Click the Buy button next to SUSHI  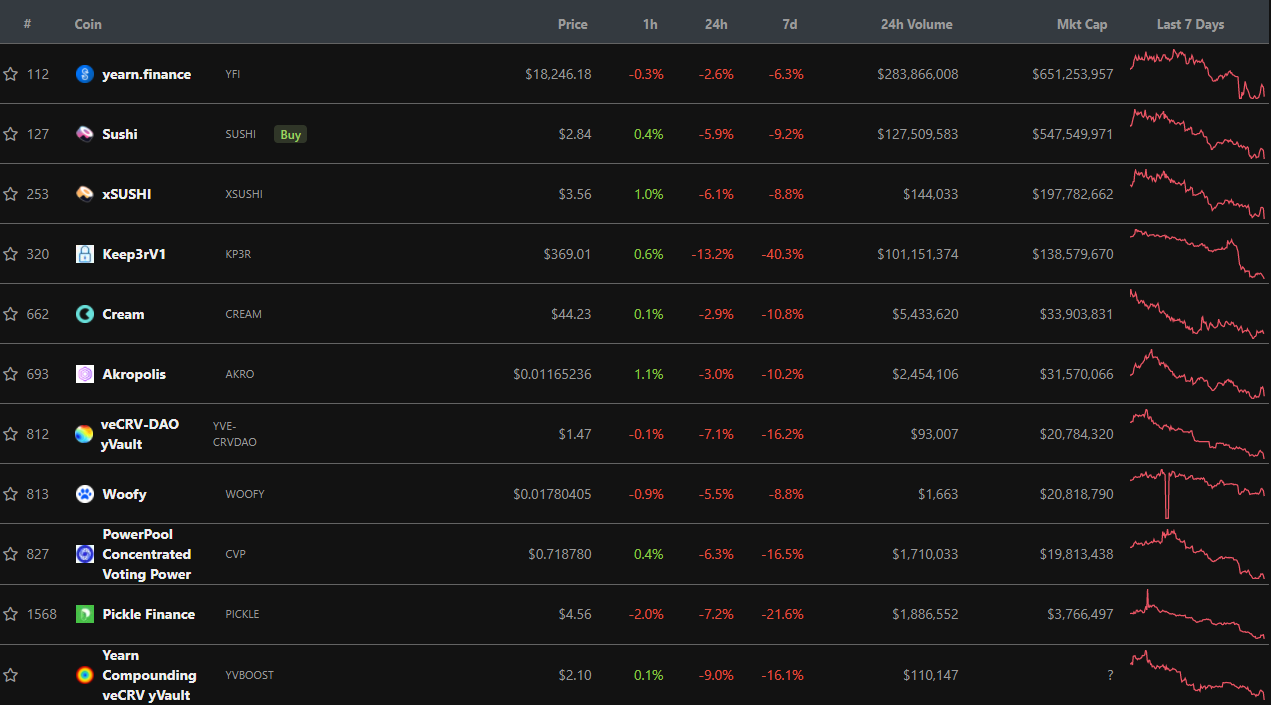coord(290,134)
